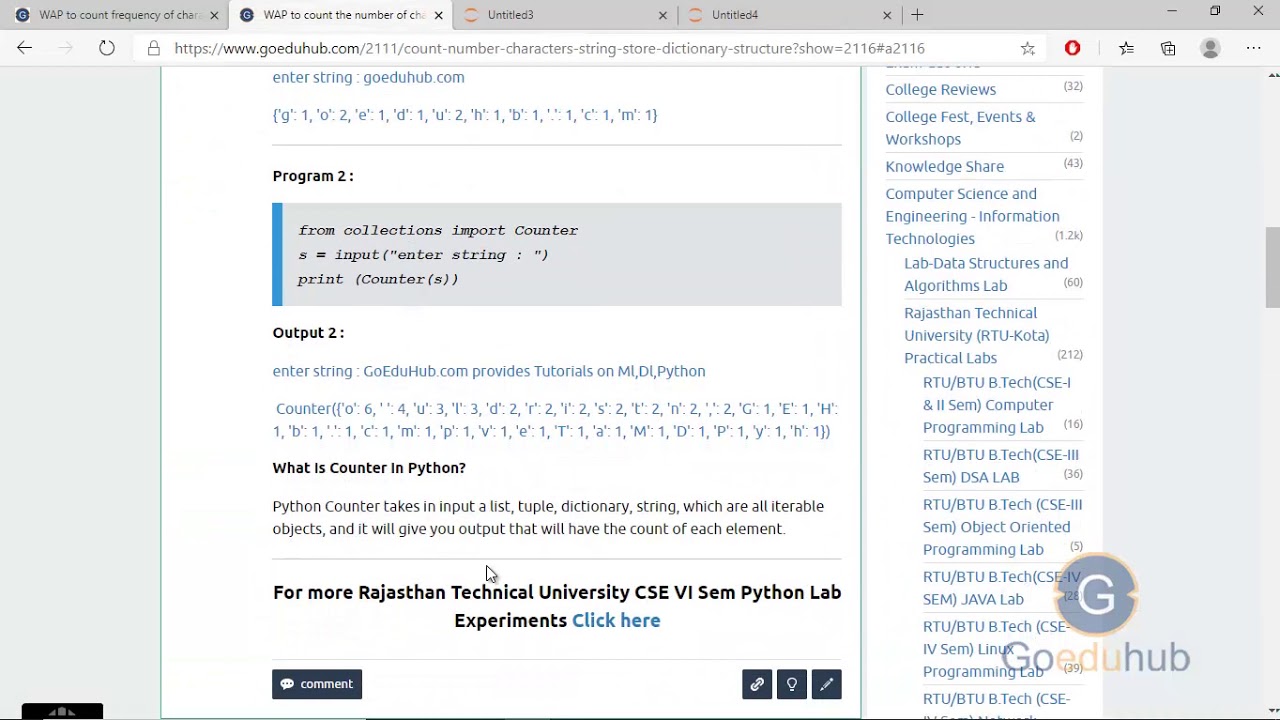The width and height of the screenshot is (1280, 720).
Task: Open Rajasthan Technical University Practical Labs
Action: click(x=977, y=335)
